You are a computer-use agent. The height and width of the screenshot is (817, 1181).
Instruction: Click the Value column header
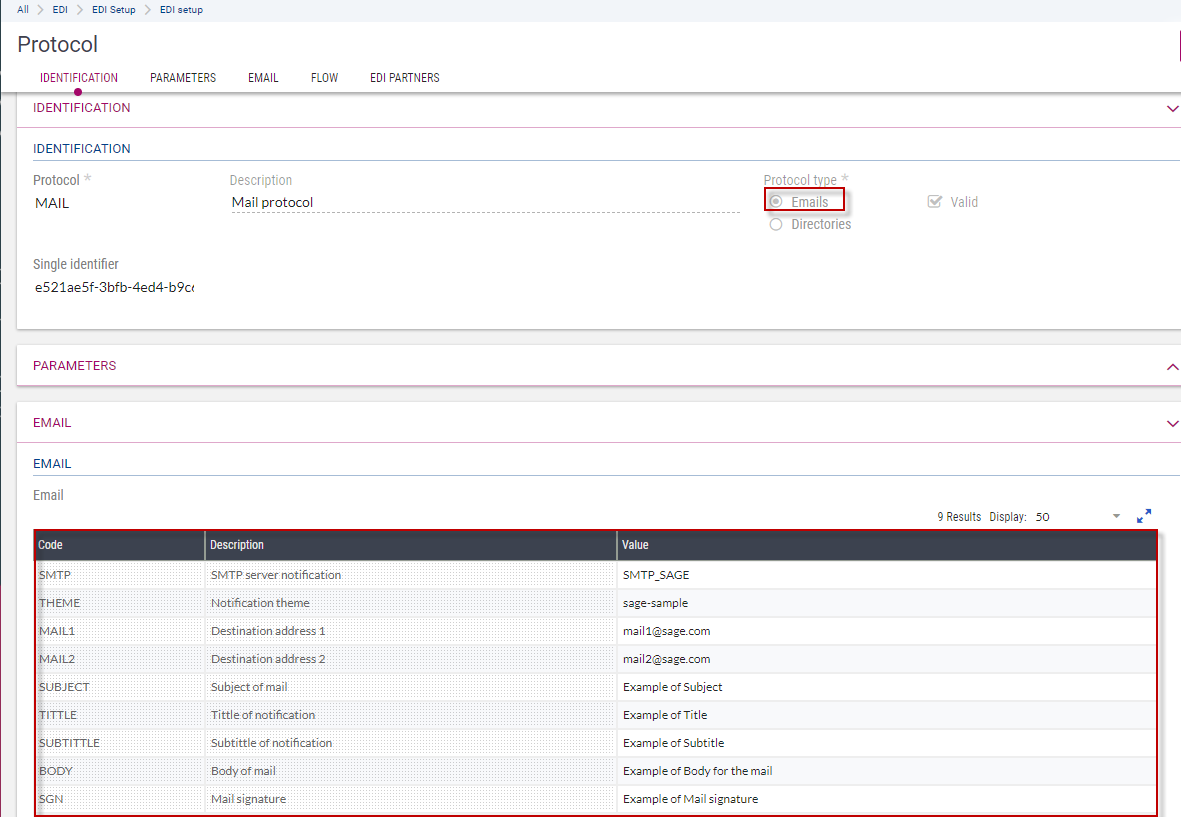636,545
